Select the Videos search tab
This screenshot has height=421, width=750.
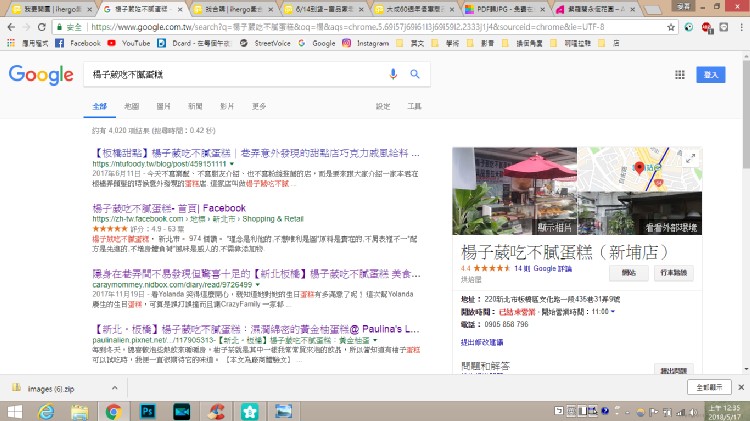[x=227, y=106]
